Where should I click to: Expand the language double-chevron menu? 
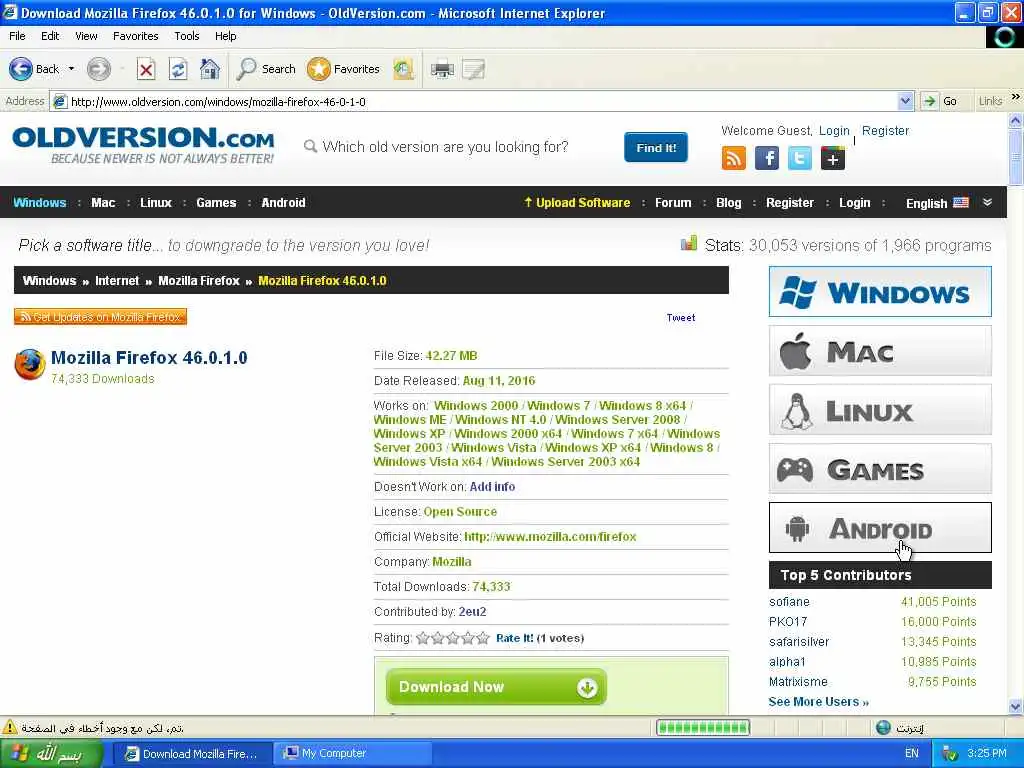tap(987, 202)
